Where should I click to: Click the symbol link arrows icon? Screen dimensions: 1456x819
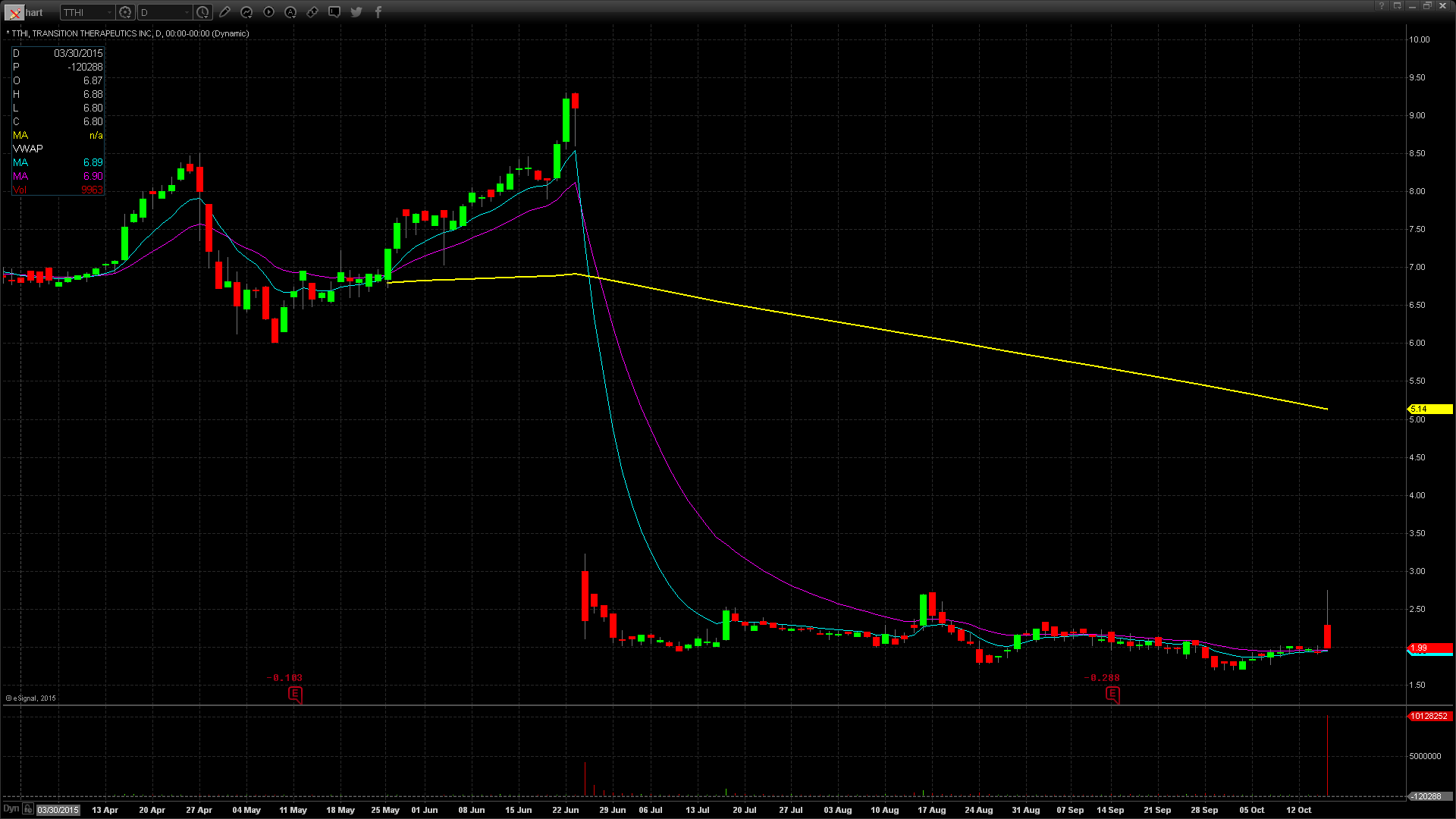(312, 12)
